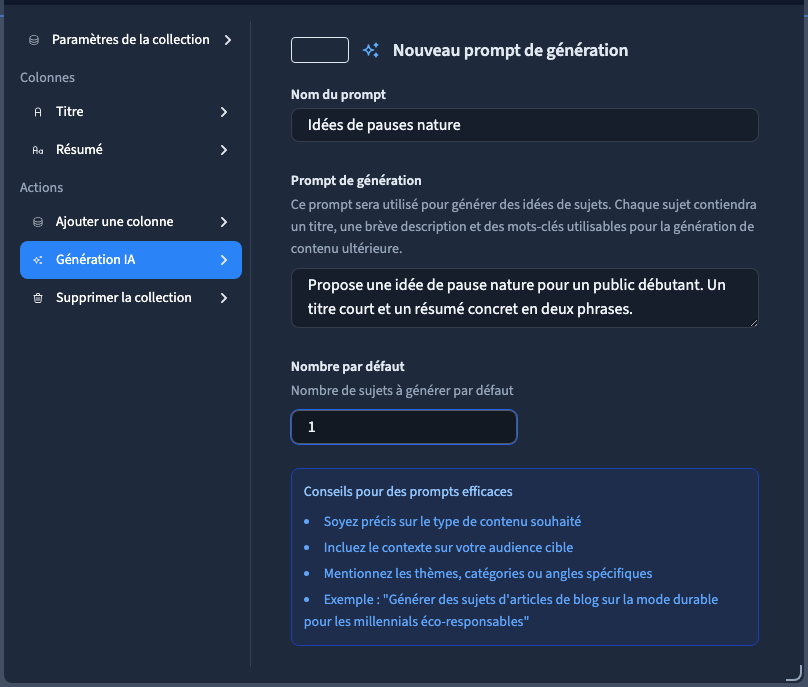Click the Colonnes section label

click(47, 77)
